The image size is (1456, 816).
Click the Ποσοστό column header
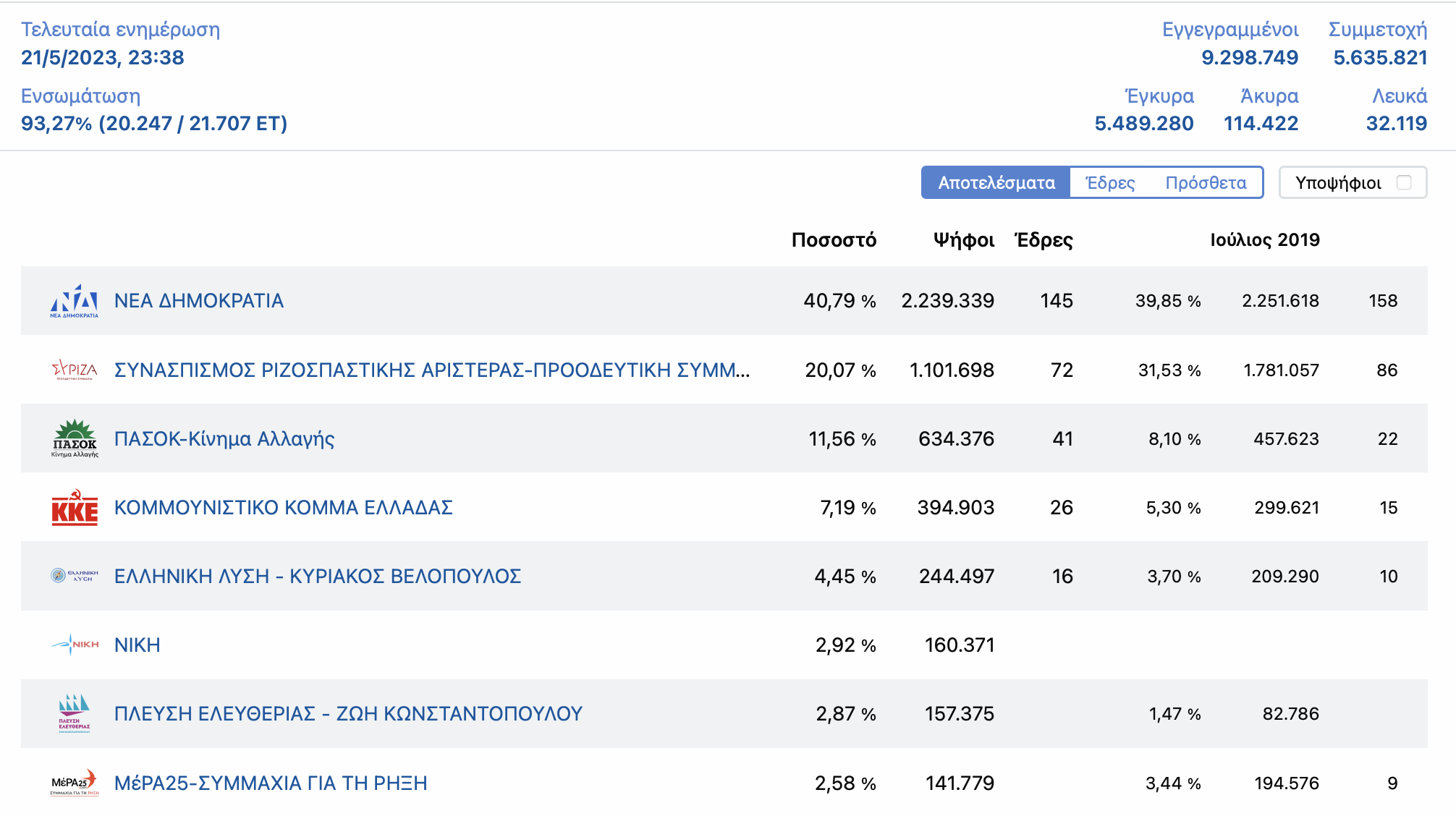(x=834, y=240)
